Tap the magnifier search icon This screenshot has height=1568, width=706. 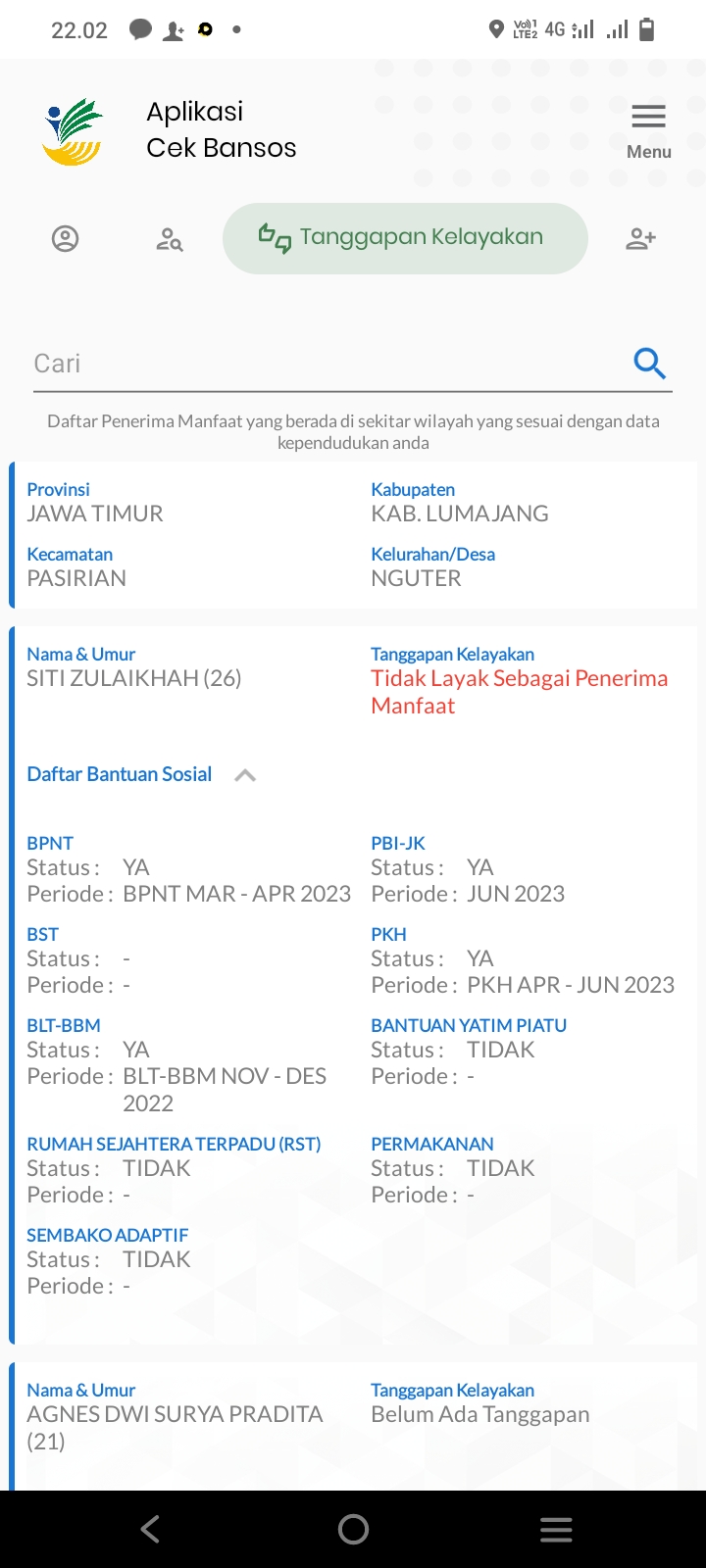(649, 364)
